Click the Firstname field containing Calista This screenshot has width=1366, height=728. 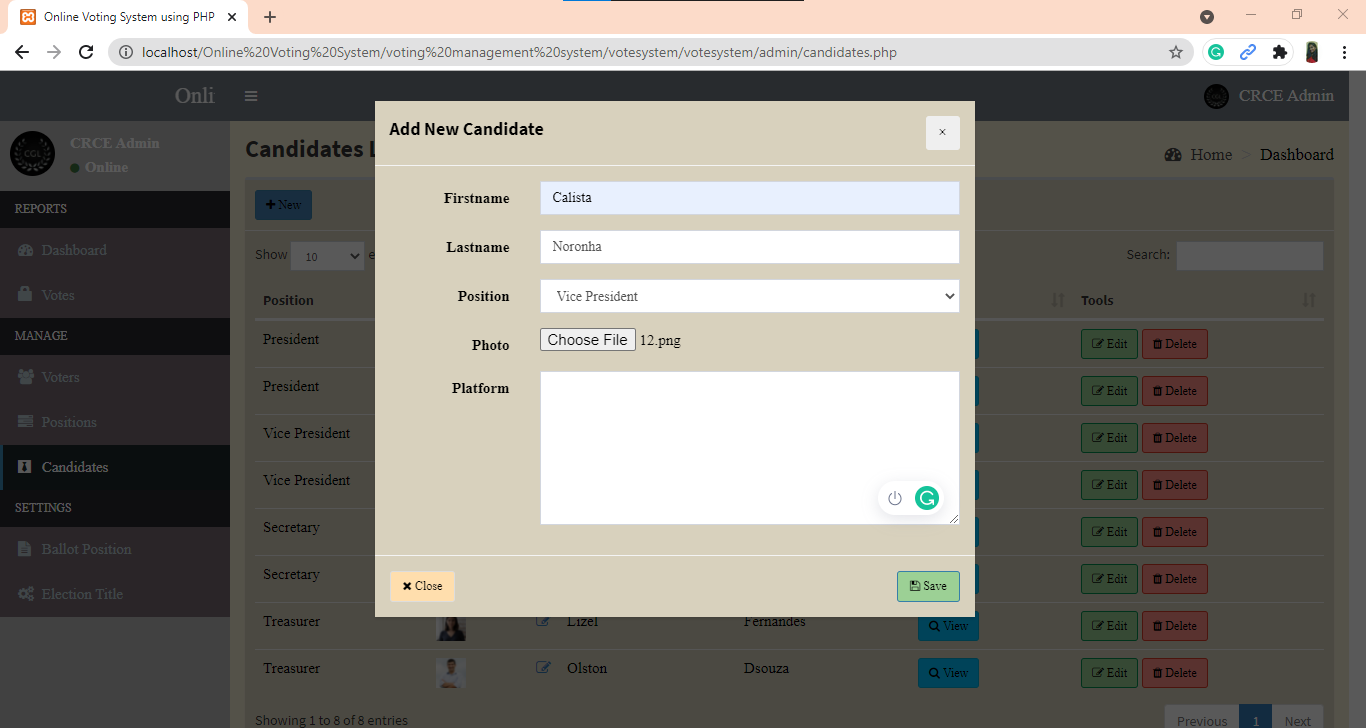point(749,198)
